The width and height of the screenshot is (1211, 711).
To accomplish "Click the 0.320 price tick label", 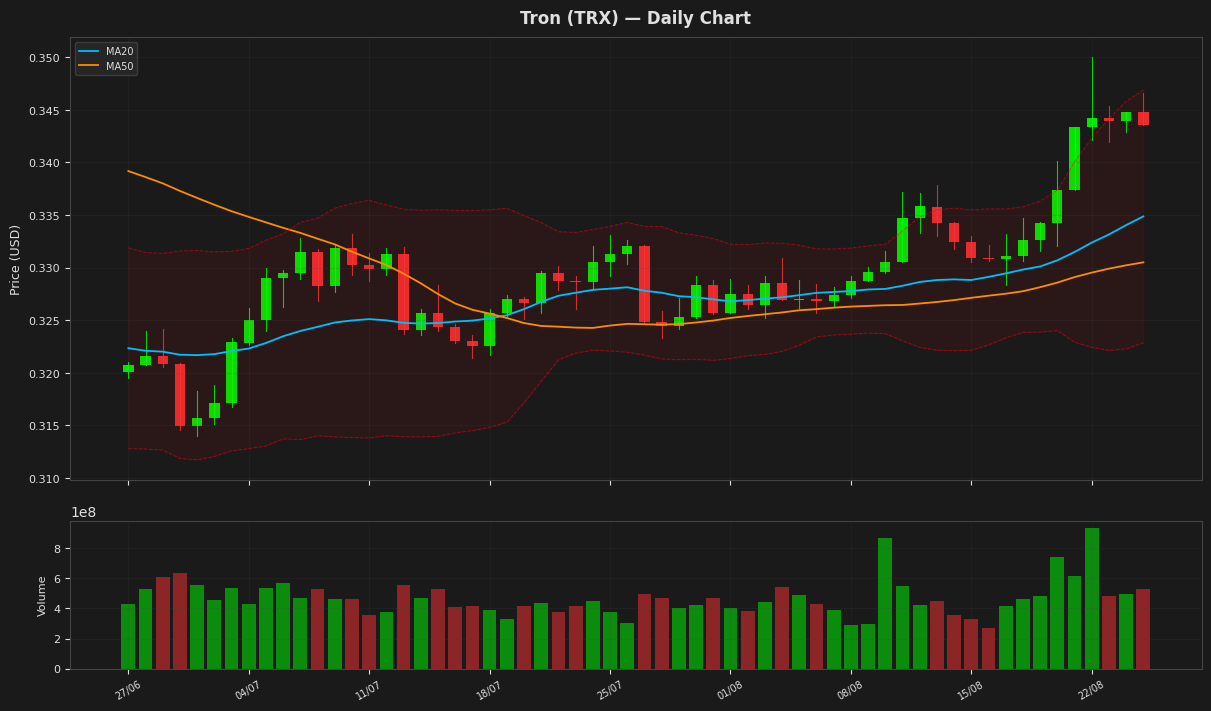I will point(43,374).
